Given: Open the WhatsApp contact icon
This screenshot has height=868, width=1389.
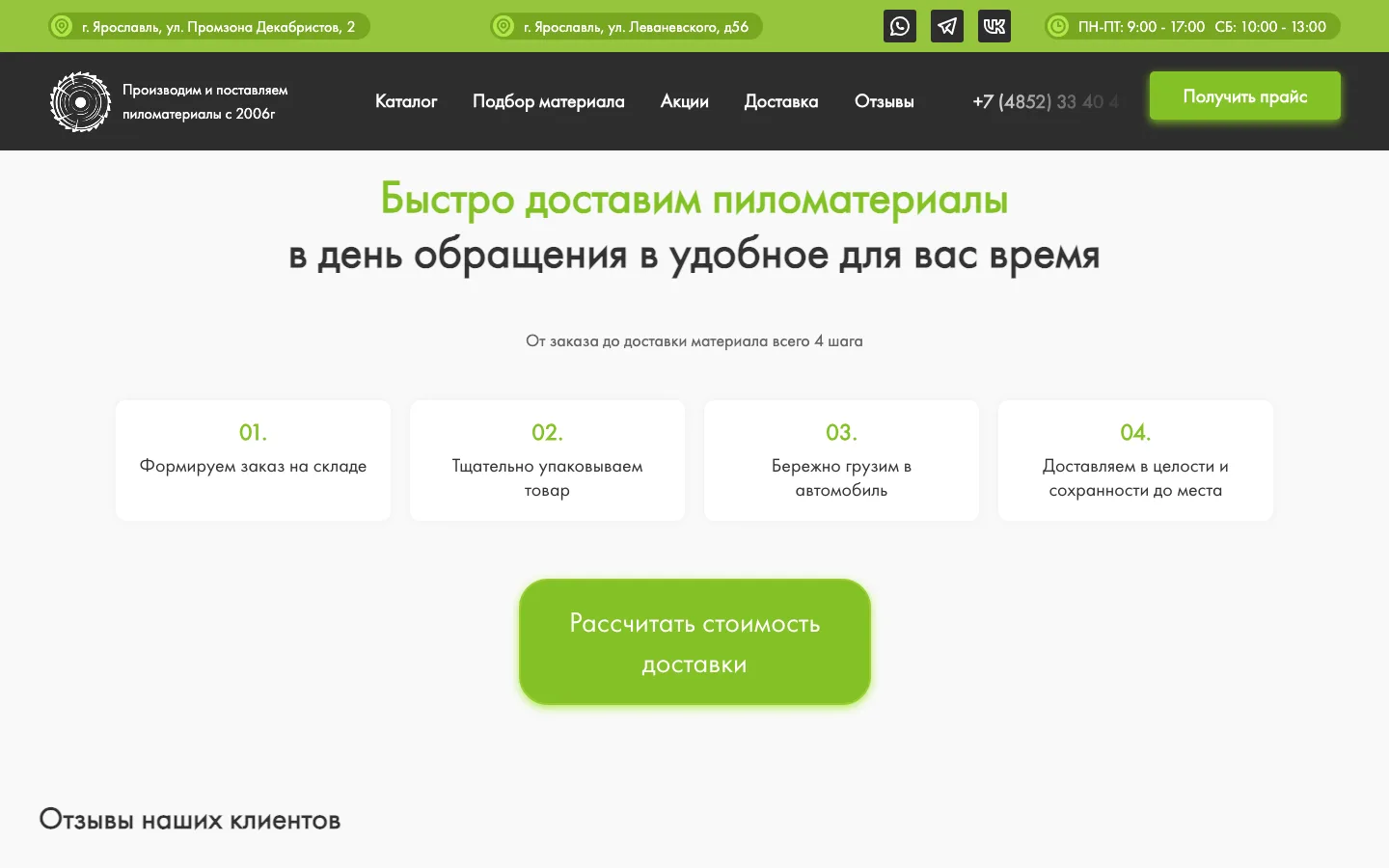Looking at the screenshot, I should 900,26.
